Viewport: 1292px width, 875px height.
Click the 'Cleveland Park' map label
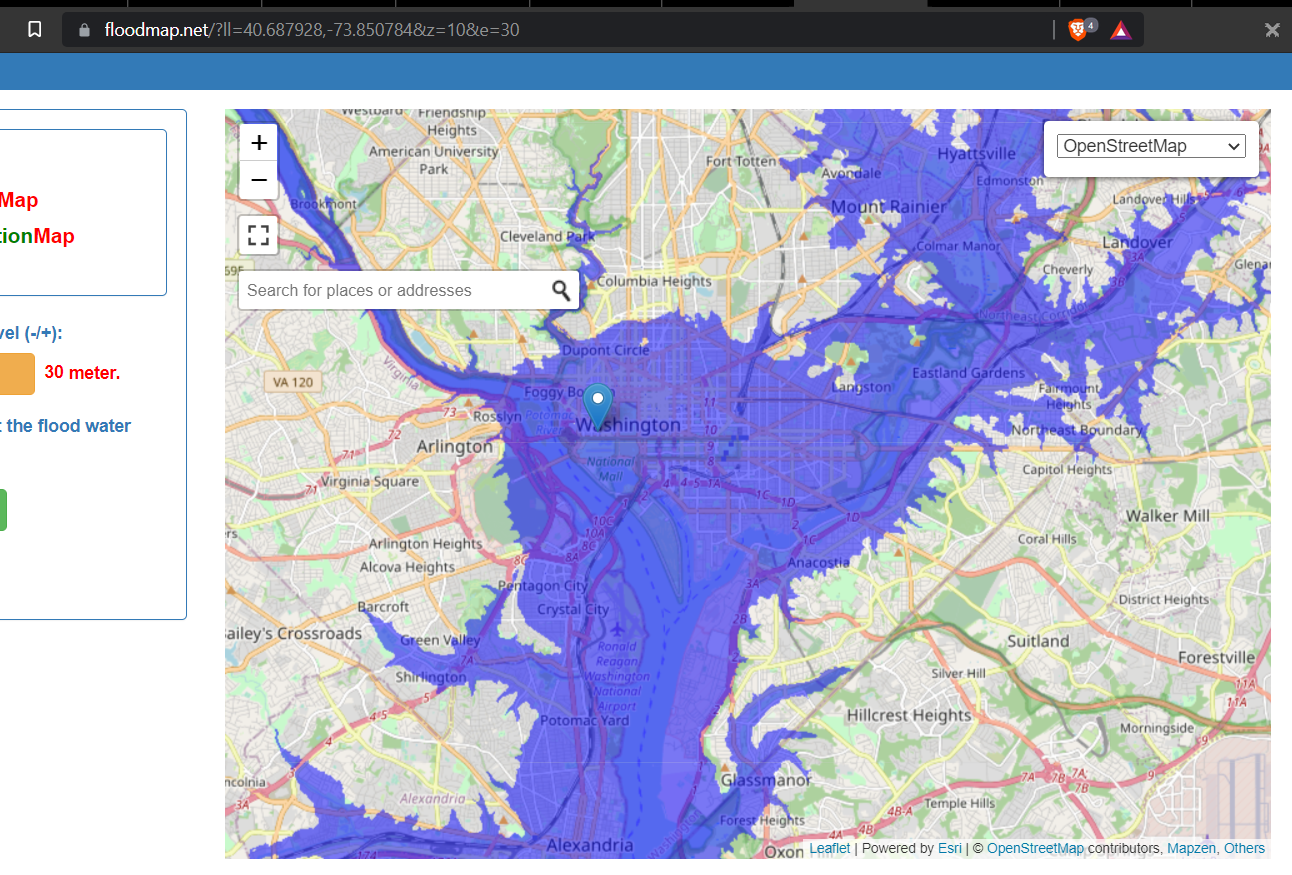[x=547, y=237]
